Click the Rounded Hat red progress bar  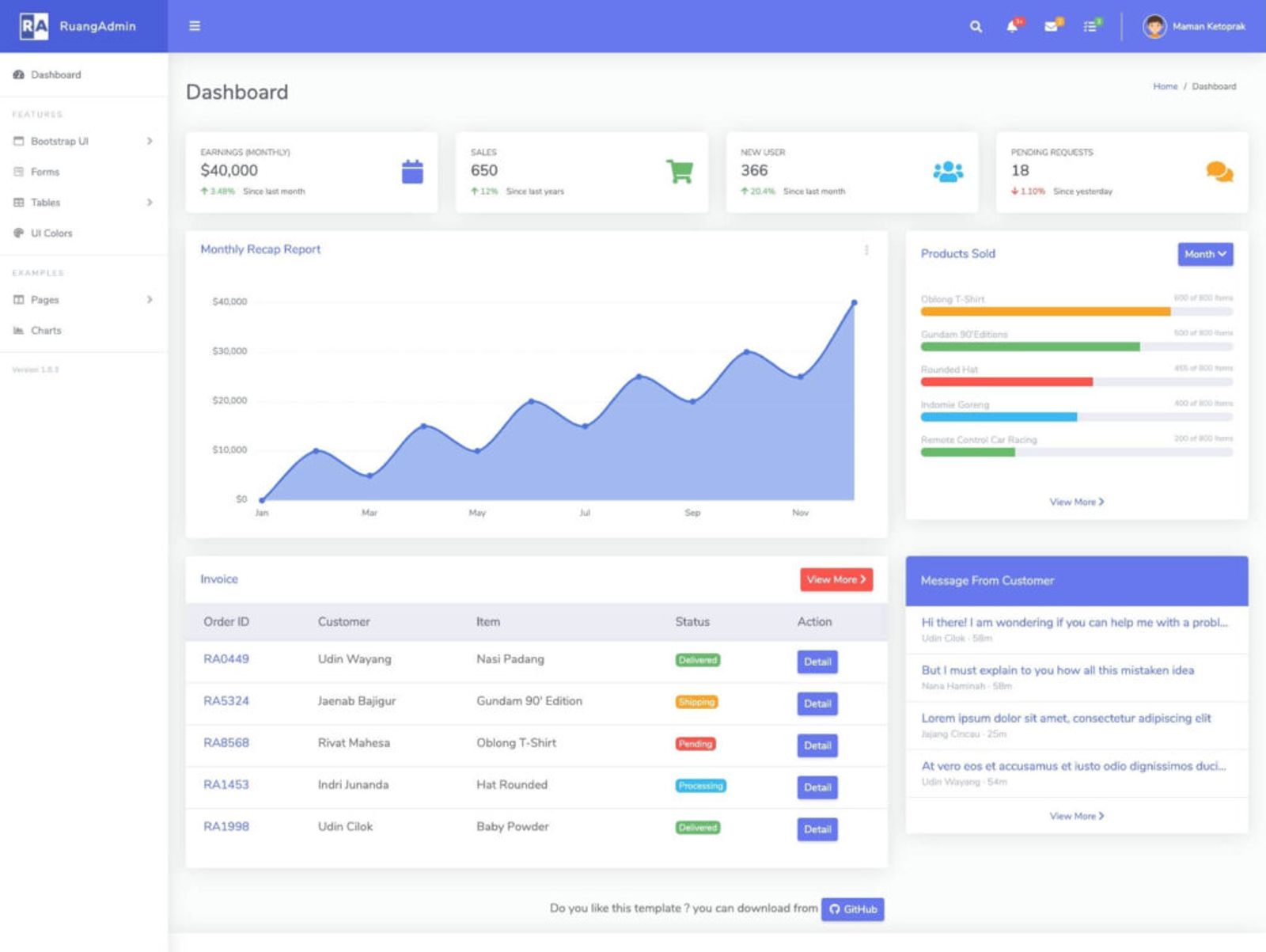coord(1006,382)
